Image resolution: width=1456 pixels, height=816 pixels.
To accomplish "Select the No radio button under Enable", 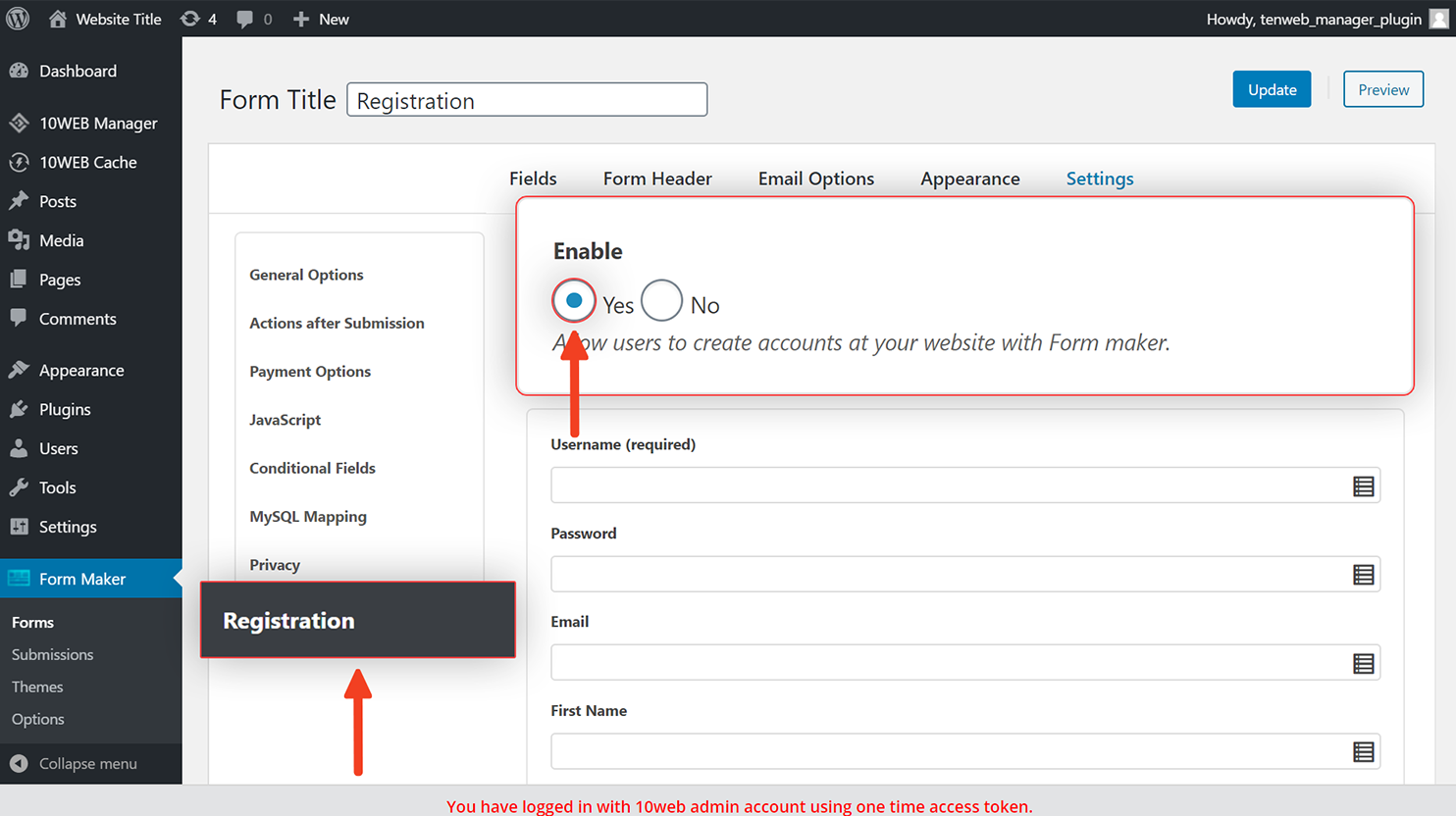I will point(661,301).
